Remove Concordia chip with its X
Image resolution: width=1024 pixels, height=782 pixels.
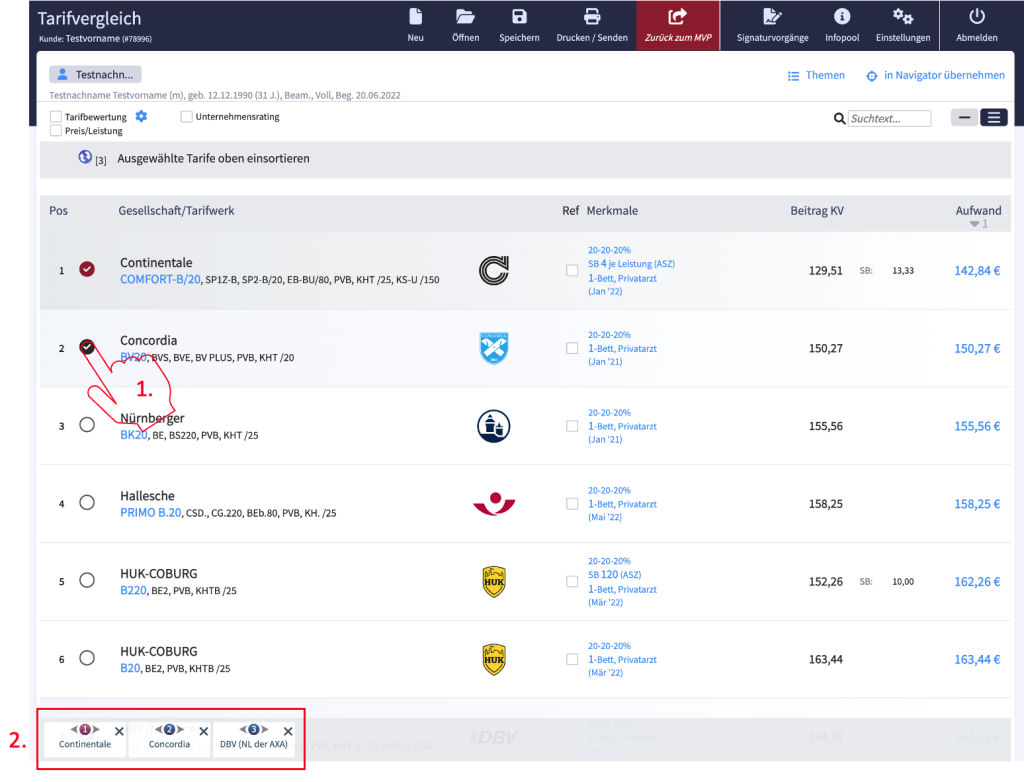point(204,732)
